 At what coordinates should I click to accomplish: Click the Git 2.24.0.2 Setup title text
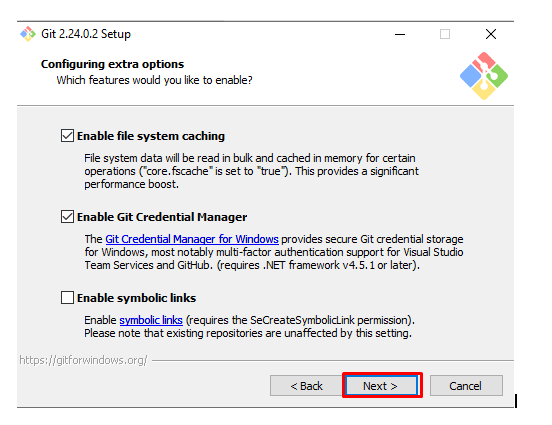pos(86,34)
